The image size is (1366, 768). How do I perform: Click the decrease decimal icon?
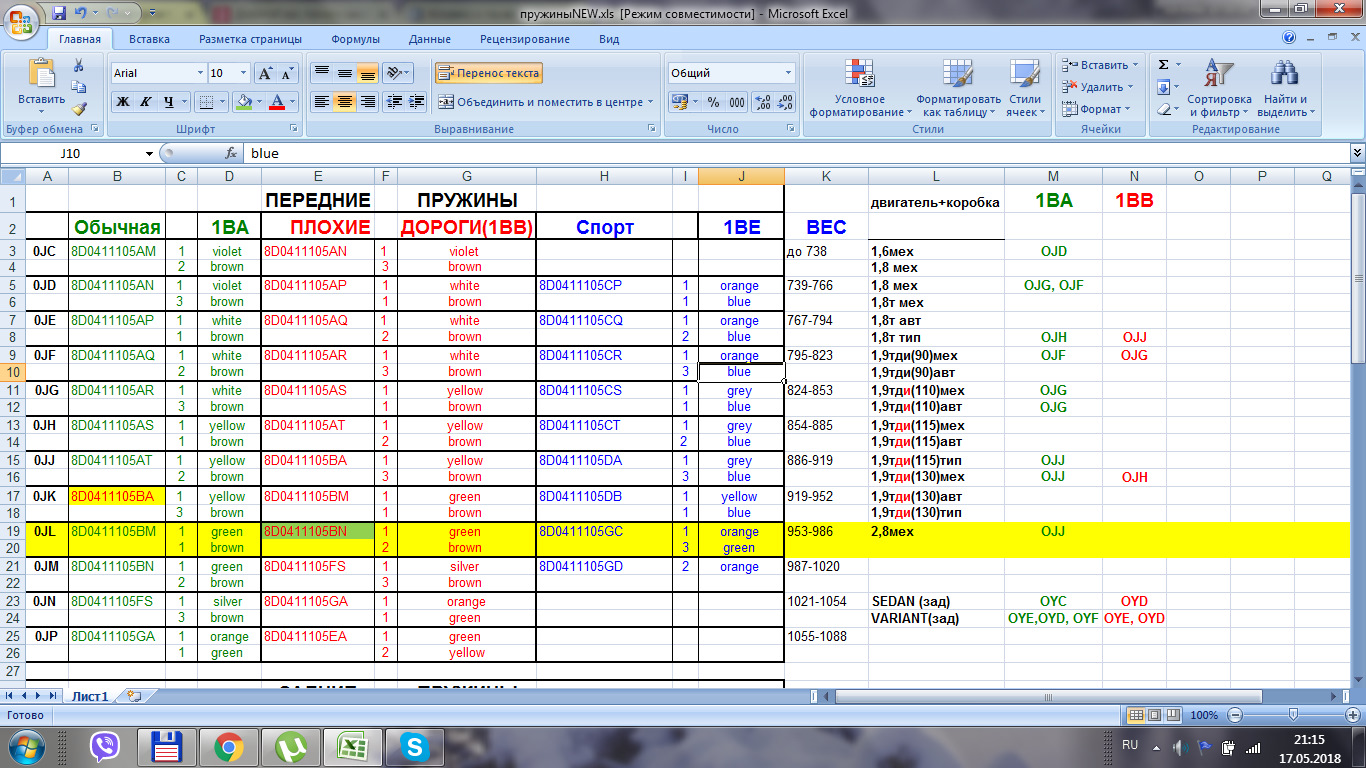(x=784, y=102)
